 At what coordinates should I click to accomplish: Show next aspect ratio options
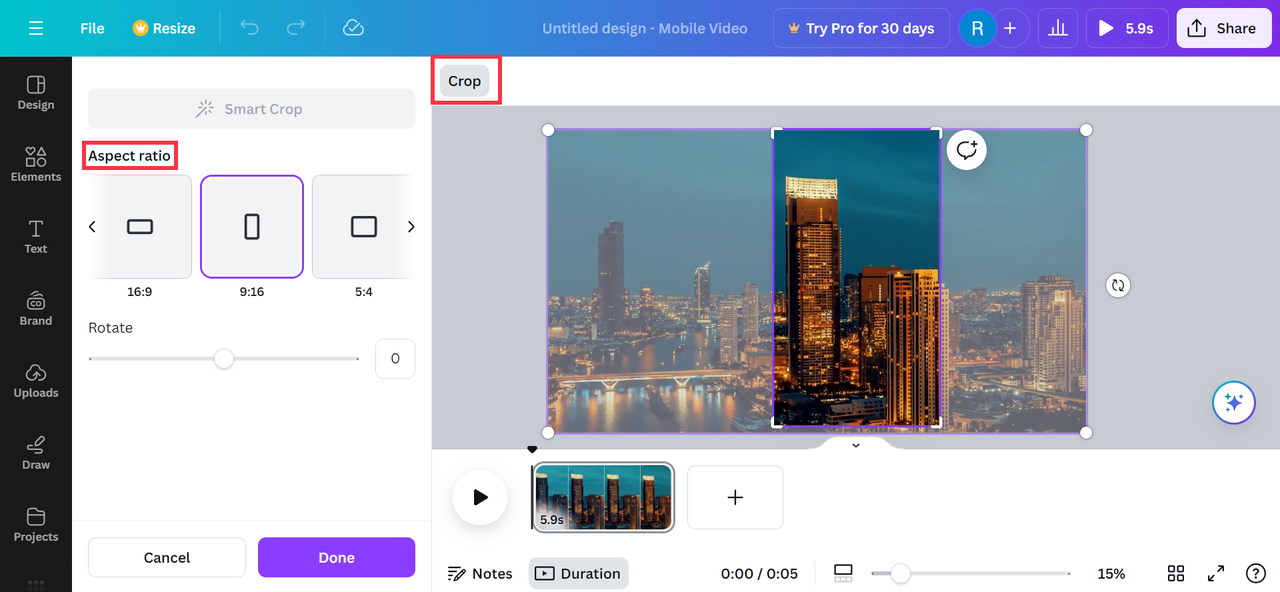[411, 227]
